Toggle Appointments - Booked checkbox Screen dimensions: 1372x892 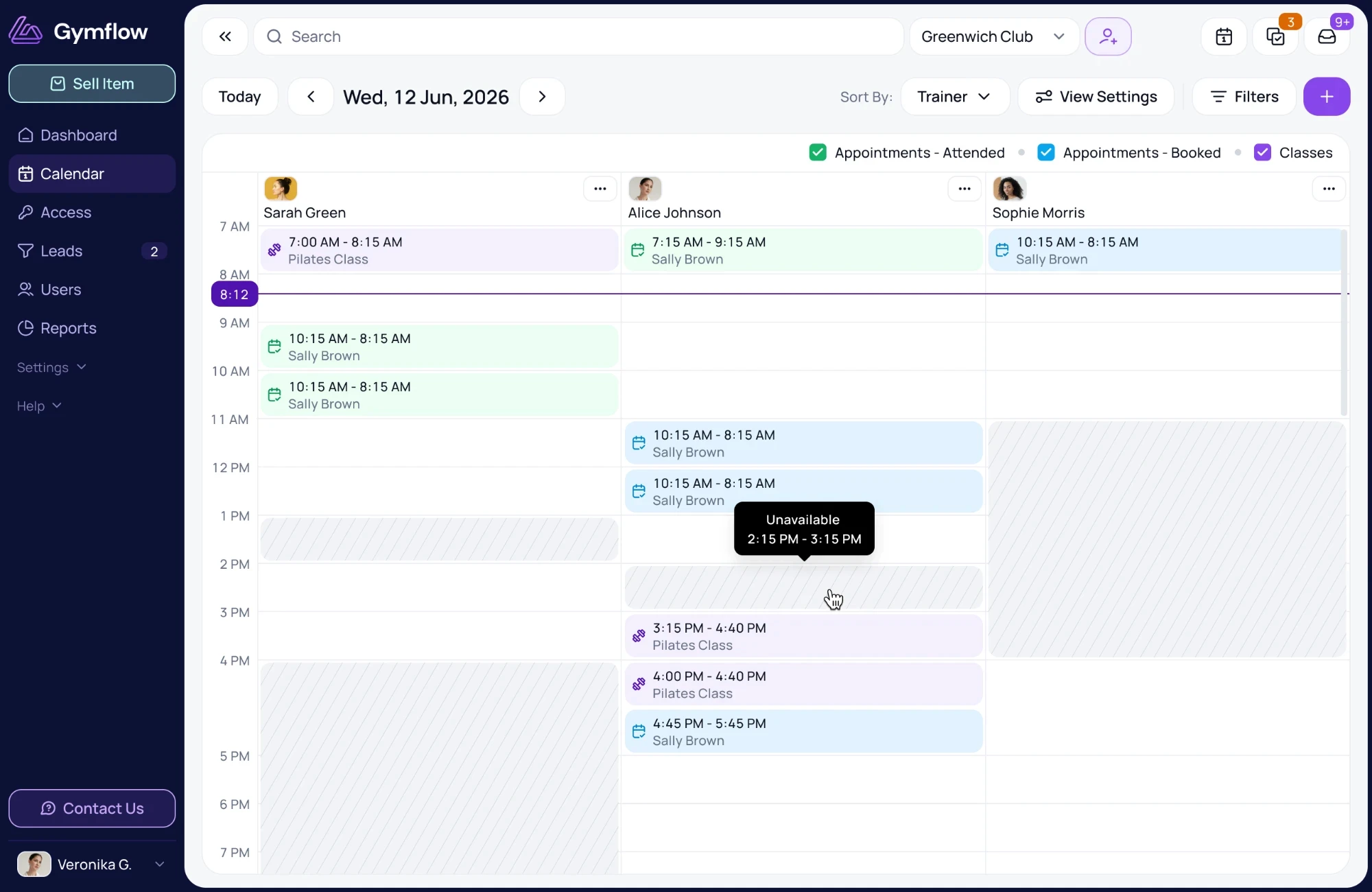pos(1046,152)
